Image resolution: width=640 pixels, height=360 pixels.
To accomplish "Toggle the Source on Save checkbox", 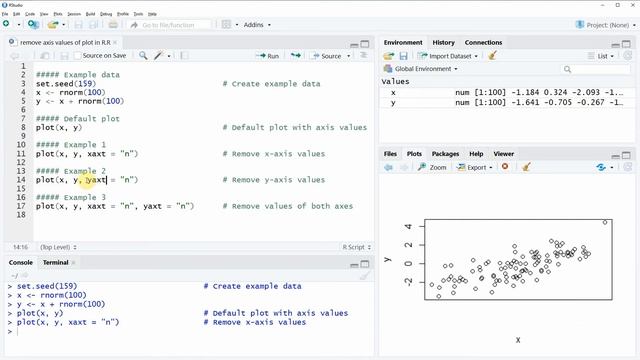I will pyautogui.click(x=78, y=56).
